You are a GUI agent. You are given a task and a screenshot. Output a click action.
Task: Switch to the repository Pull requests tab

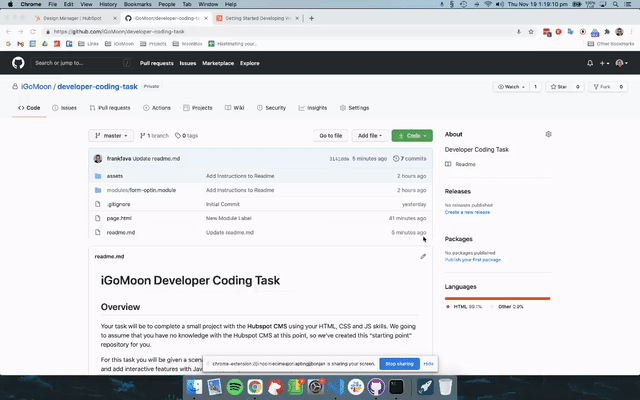tap(110, 108)
